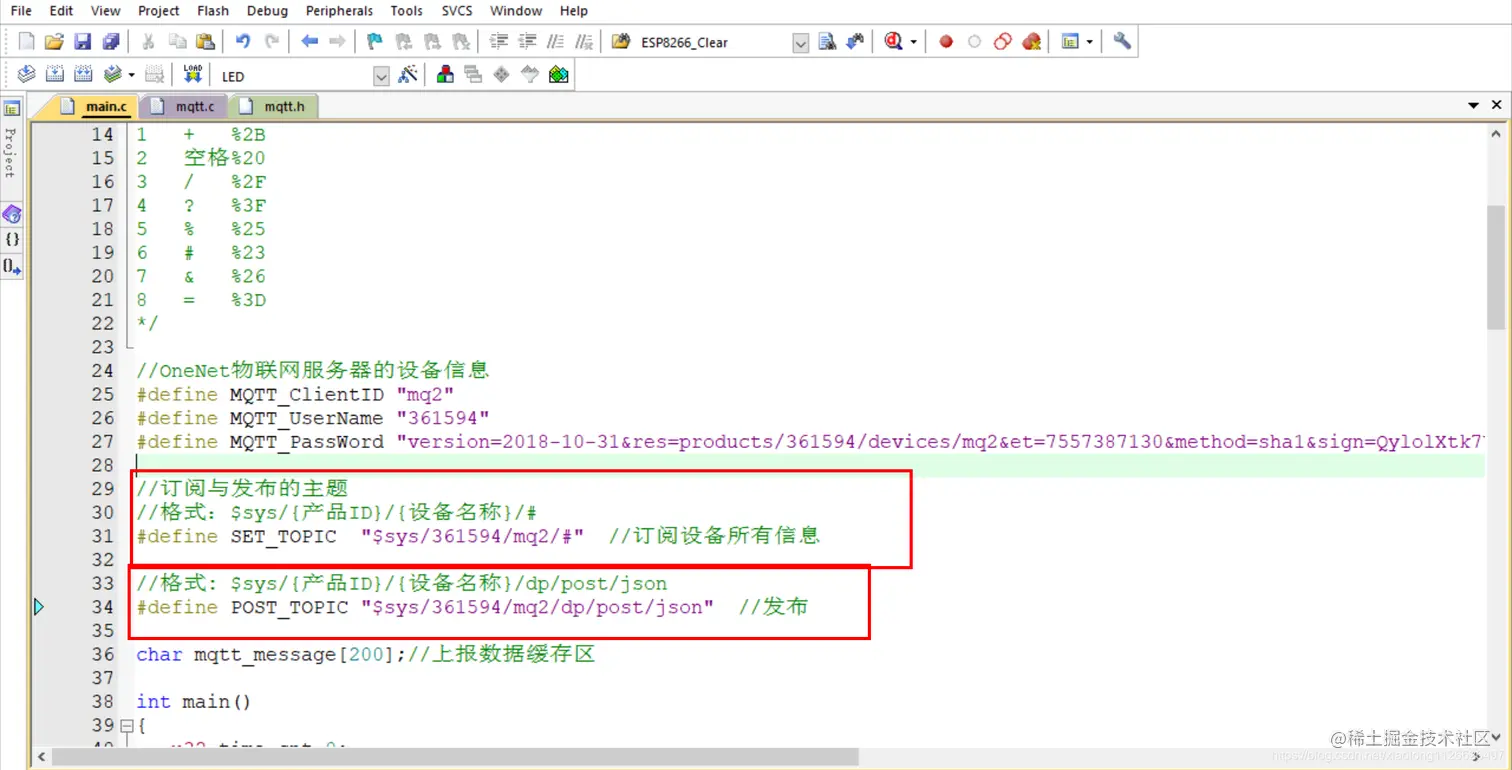Viewport: 1512px width, 770px height.
Task: Insert a breakpoint with red dot
Action: 946,42
